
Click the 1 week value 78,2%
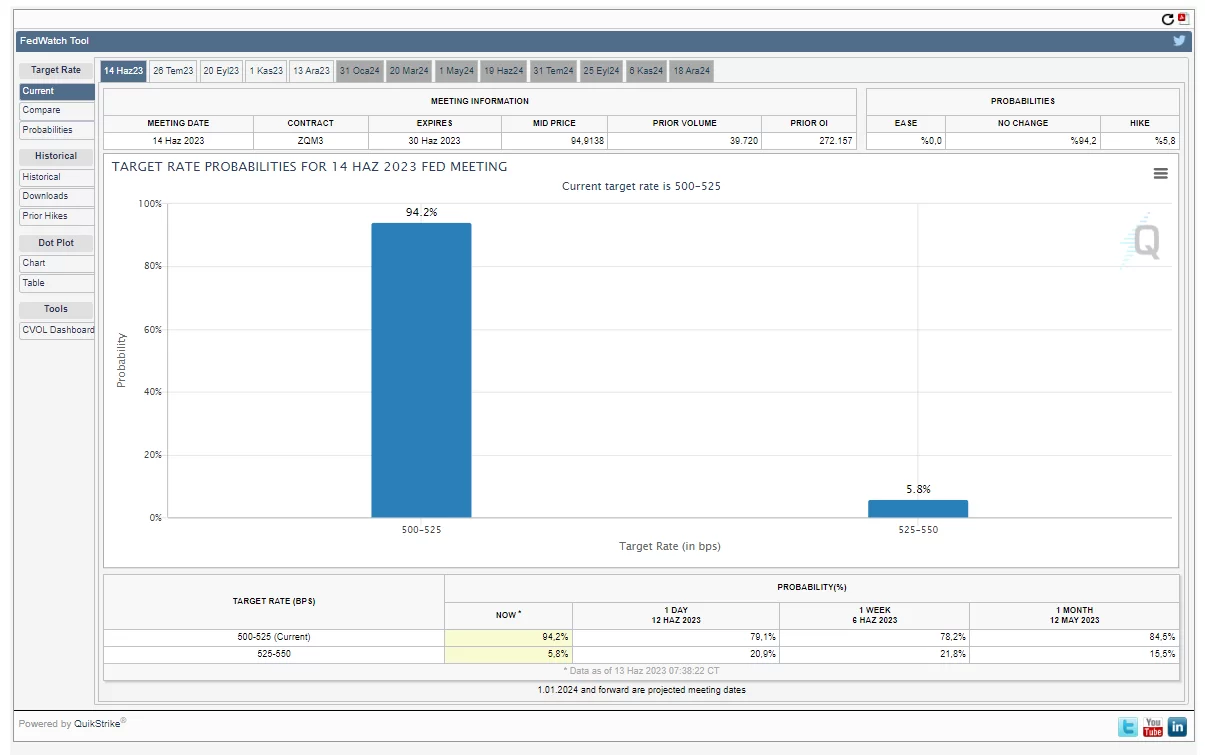click(875, 637)
